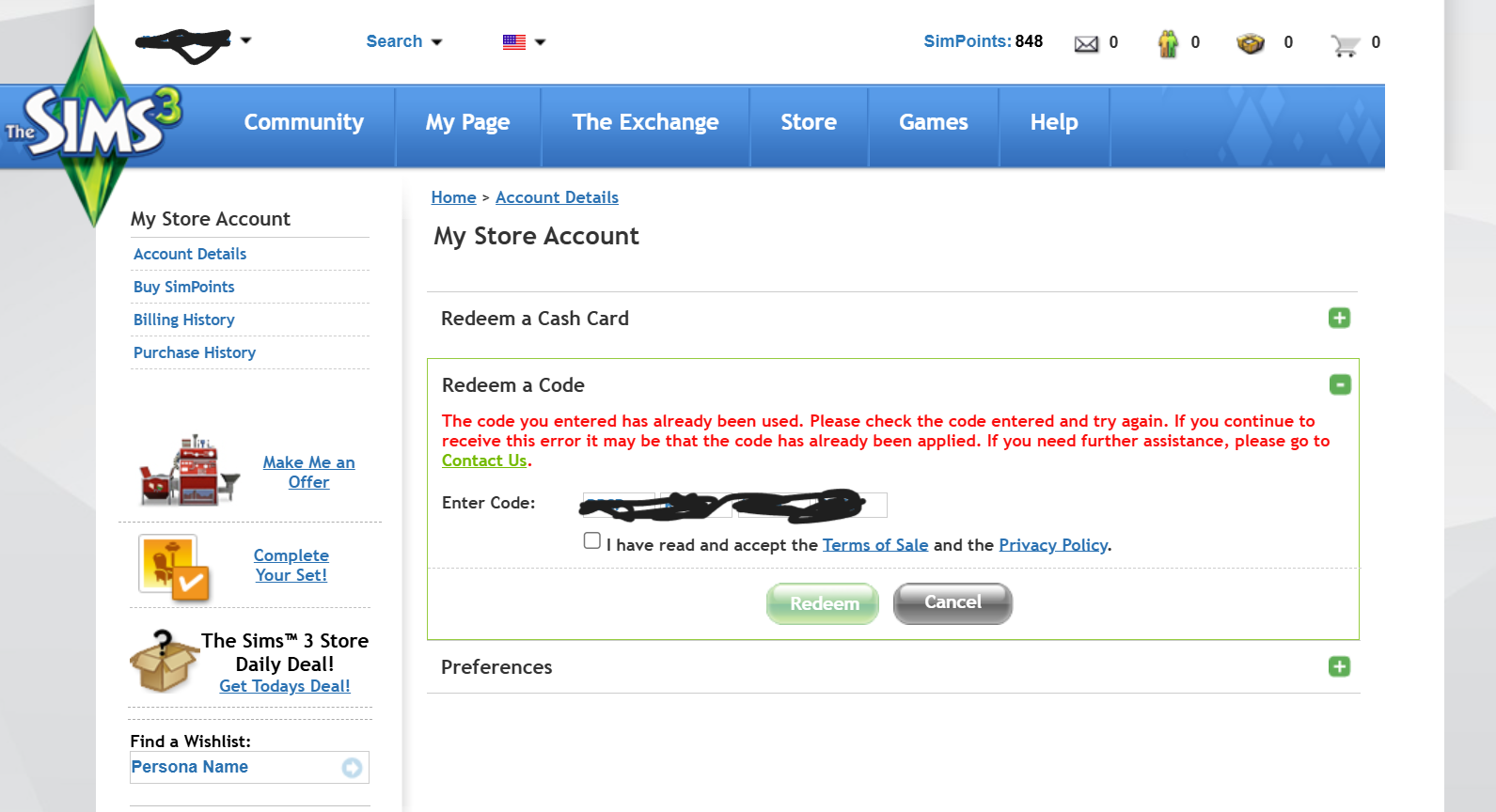The image size is (1496, 812).
Task: Open the US flag language dropdown
Action: (524, 41)
